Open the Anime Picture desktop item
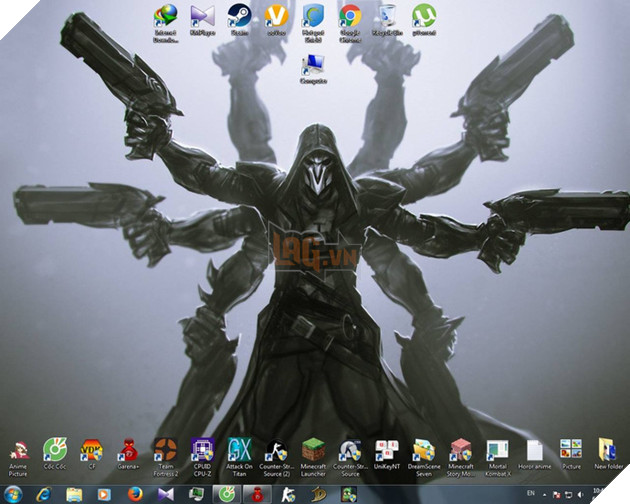Viewport: 630px width, 504px height. point(18,459)
